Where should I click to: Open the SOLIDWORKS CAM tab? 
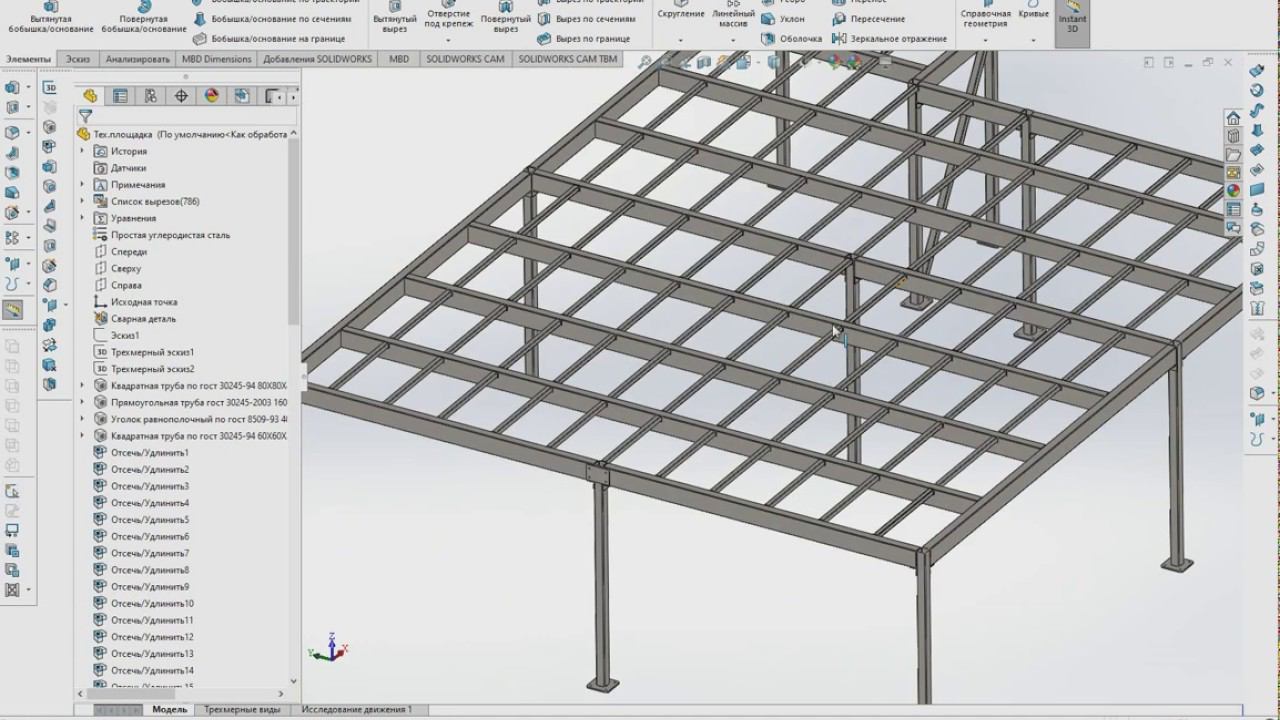click(x=465, y=59)
